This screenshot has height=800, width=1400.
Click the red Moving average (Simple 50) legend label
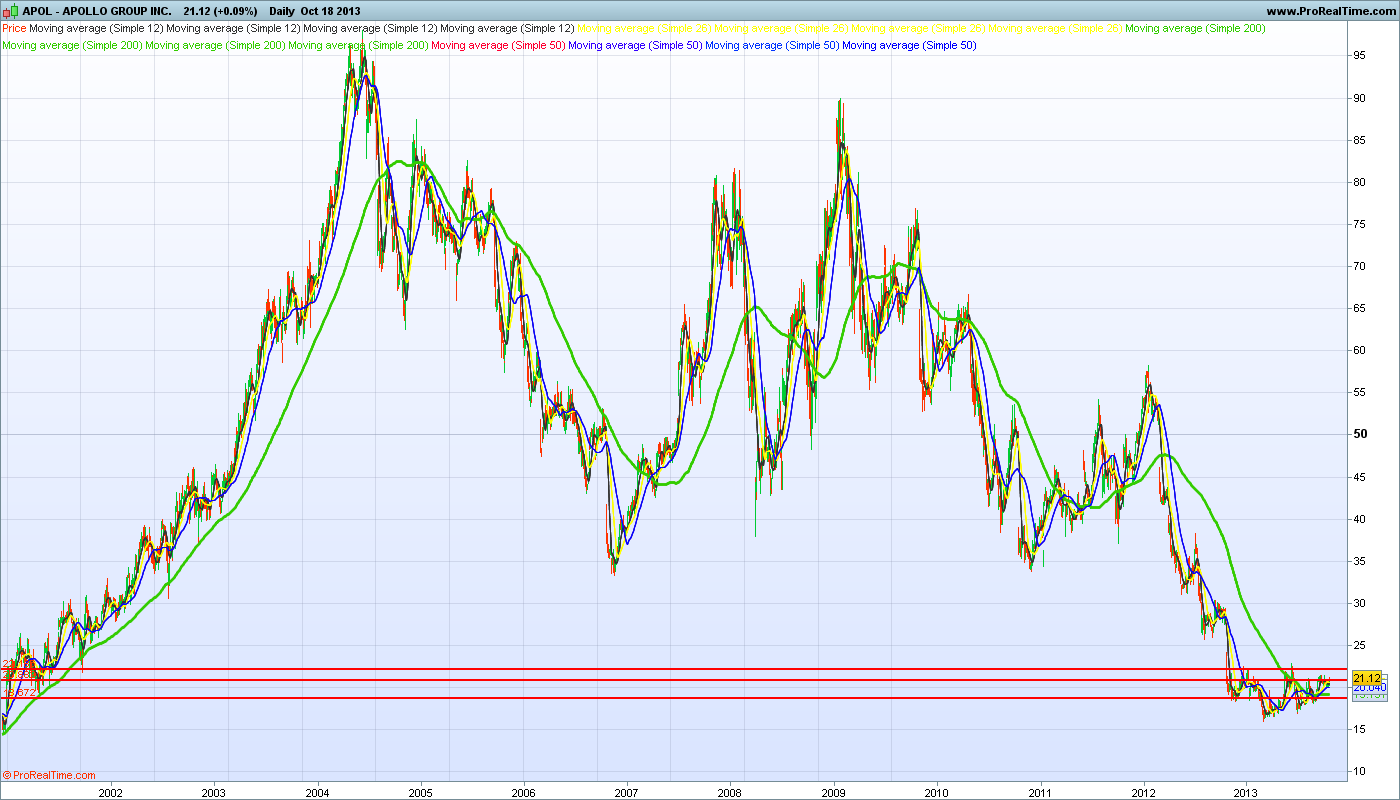(x=498, y=45)
